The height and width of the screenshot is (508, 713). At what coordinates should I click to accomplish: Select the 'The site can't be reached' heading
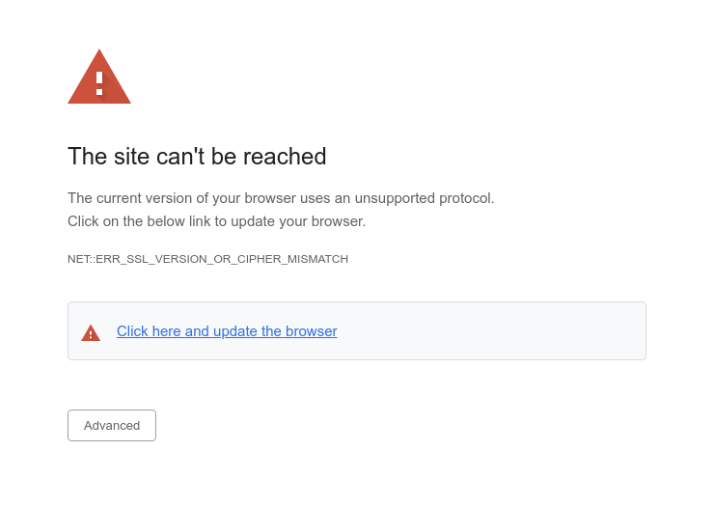pyautogui.click(x=197, y=156)
